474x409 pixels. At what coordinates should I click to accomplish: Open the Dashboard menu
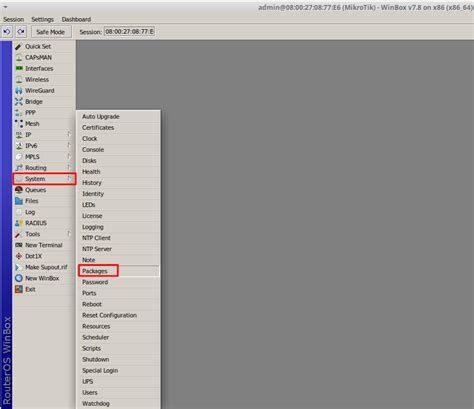pos(76,19)
